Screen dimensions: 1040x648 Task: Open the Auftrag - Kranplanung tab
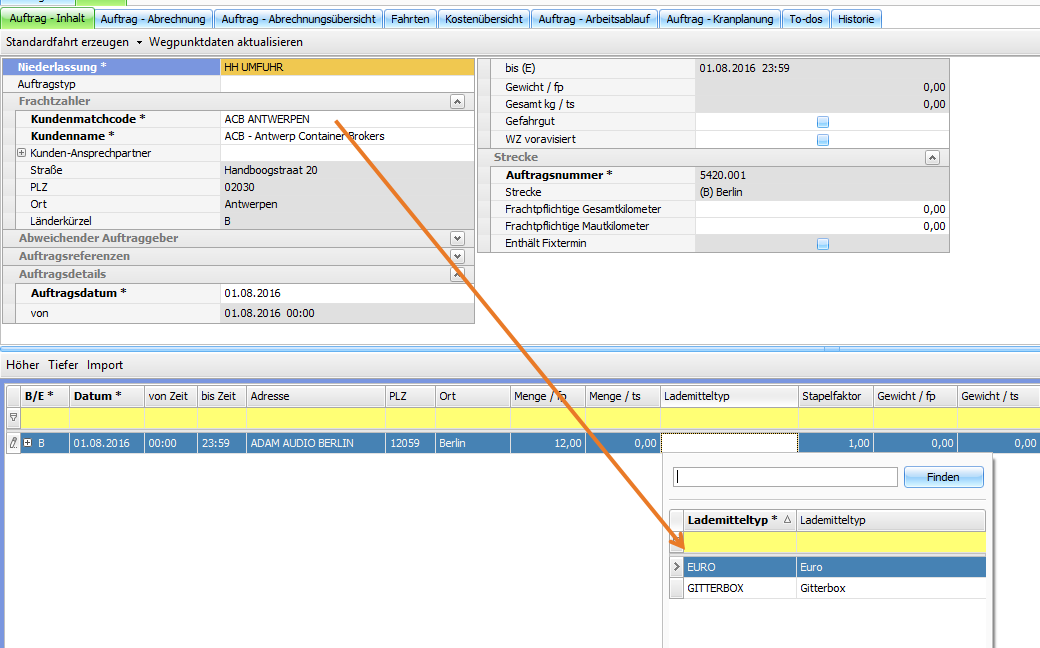(x=720, y=19)
